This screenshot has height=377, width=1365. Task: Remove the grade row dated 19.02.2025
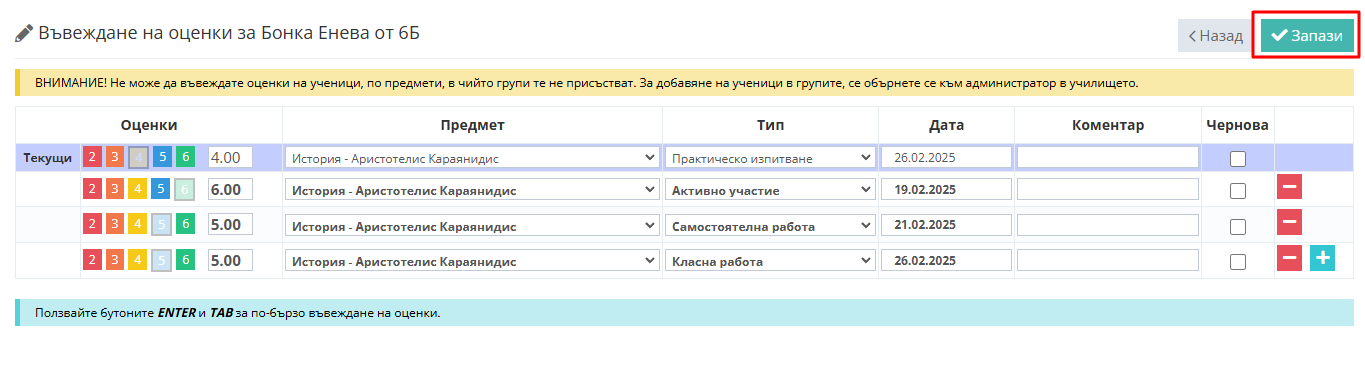click(1289, 188)
